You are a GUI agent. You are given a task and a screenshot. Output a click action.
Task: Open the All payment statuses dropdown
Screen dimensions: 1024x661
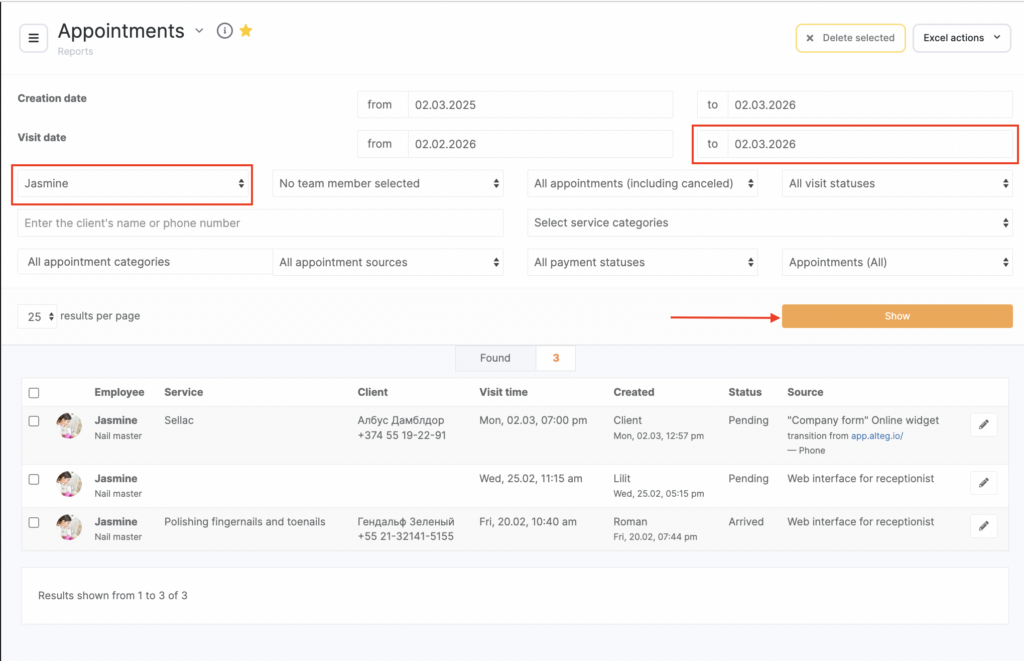coord(642,263)
